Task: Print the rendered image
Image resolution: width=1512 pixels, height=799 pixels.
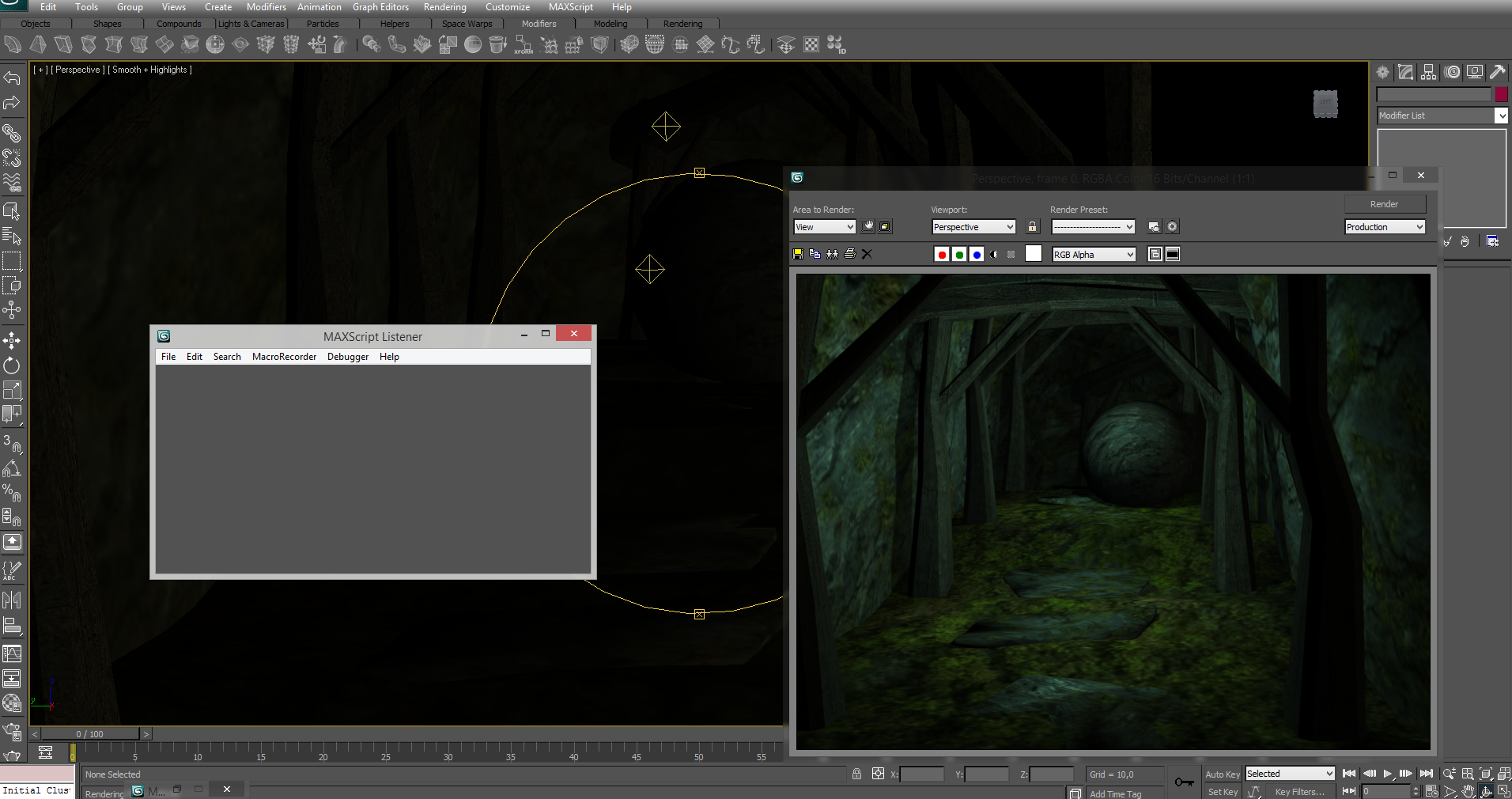Action: point(850,254)
